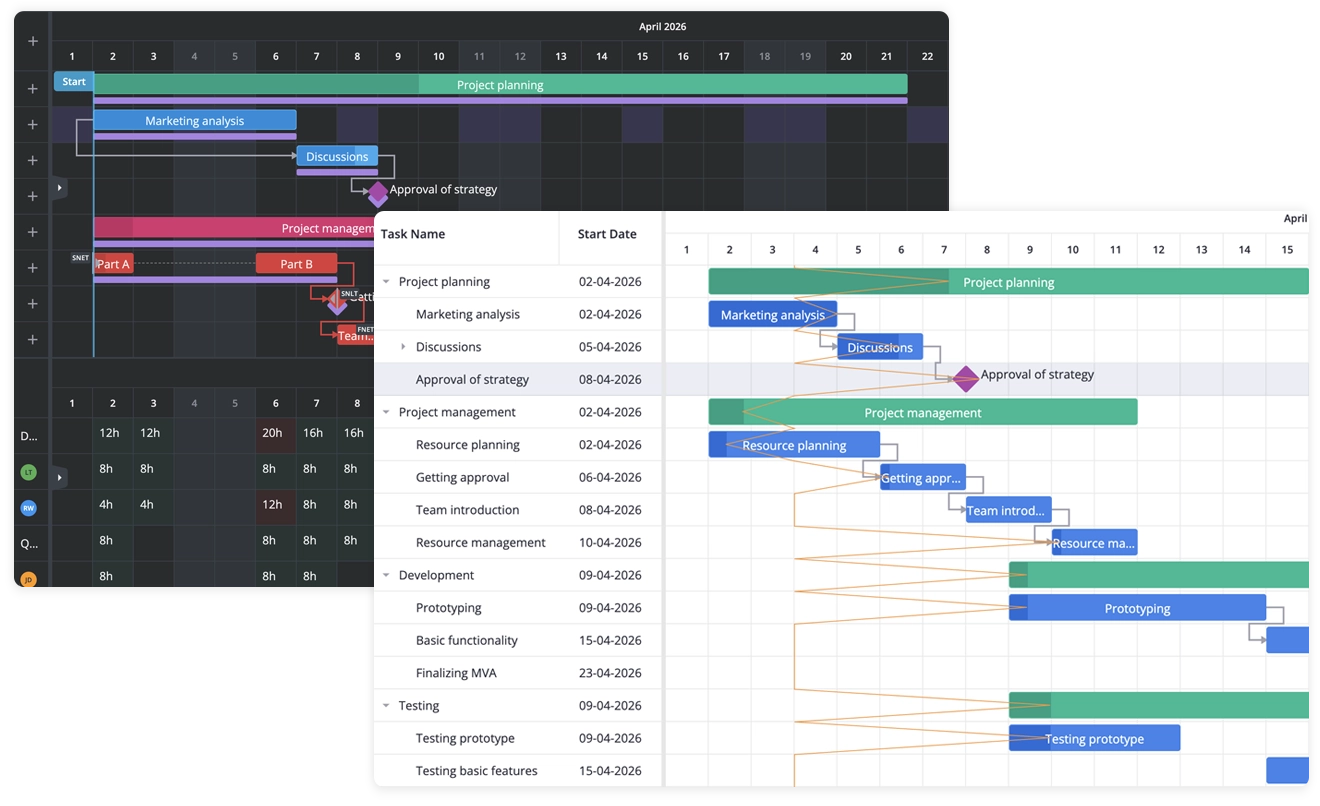Click the plus icon beside the red Project management bar
Viewport: 1320px width, 806px height.
coord(32,232)
